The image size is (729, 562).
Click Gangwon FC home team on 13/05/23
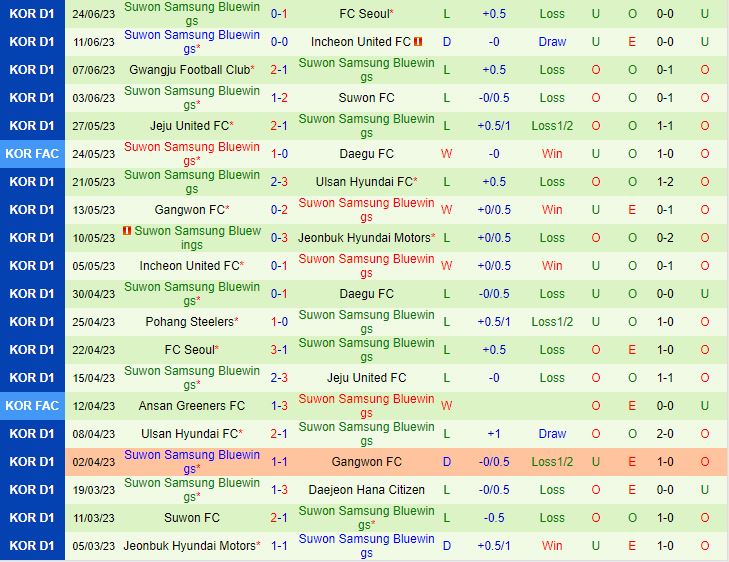coord(190,210)
